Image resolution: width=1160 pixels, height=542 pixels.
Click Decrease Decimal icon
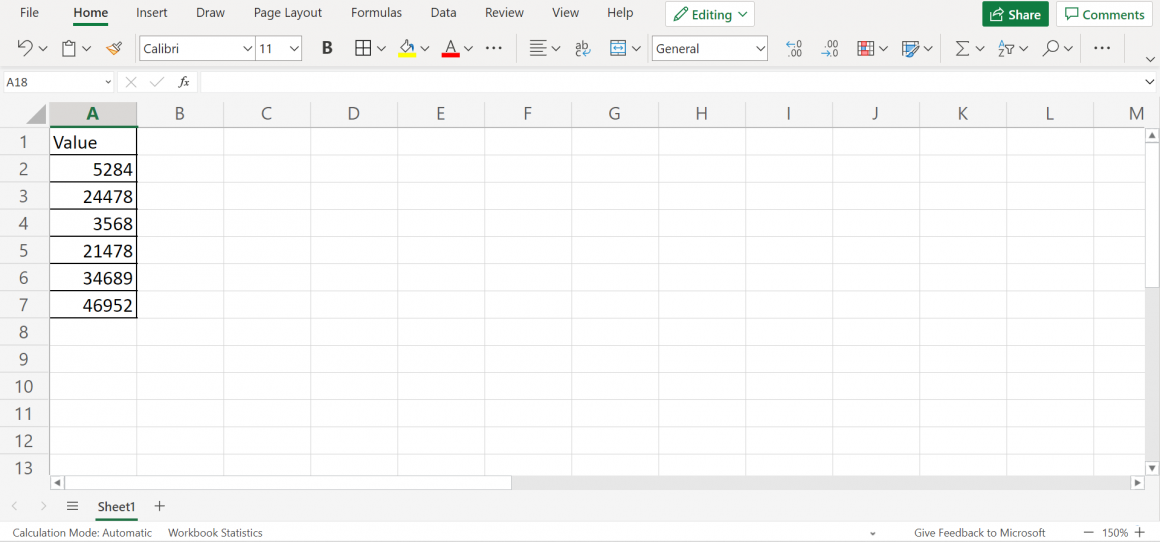(830, 48)
